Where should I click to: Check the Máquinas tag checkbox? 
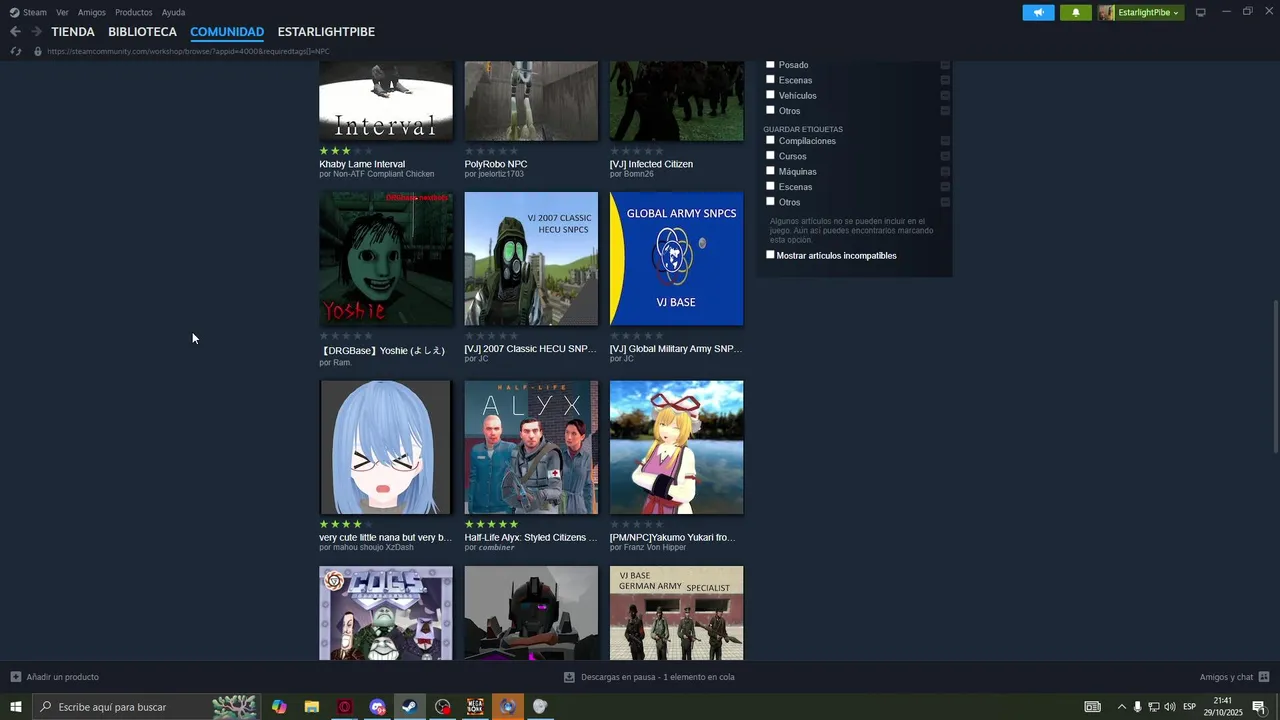point(770,171)
